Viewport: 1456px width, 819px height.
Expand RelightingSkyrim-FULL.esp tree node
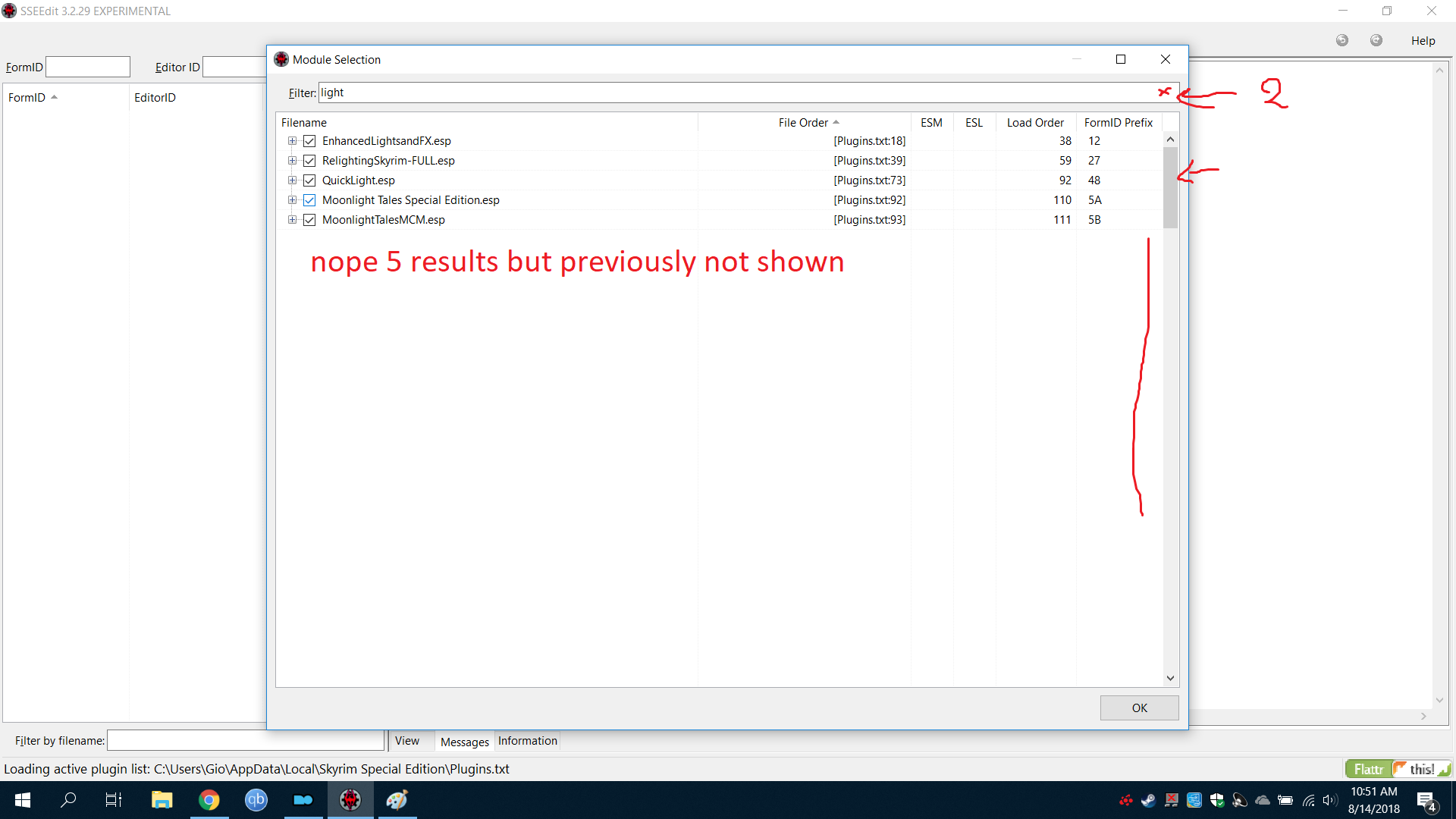pos(292,161)
